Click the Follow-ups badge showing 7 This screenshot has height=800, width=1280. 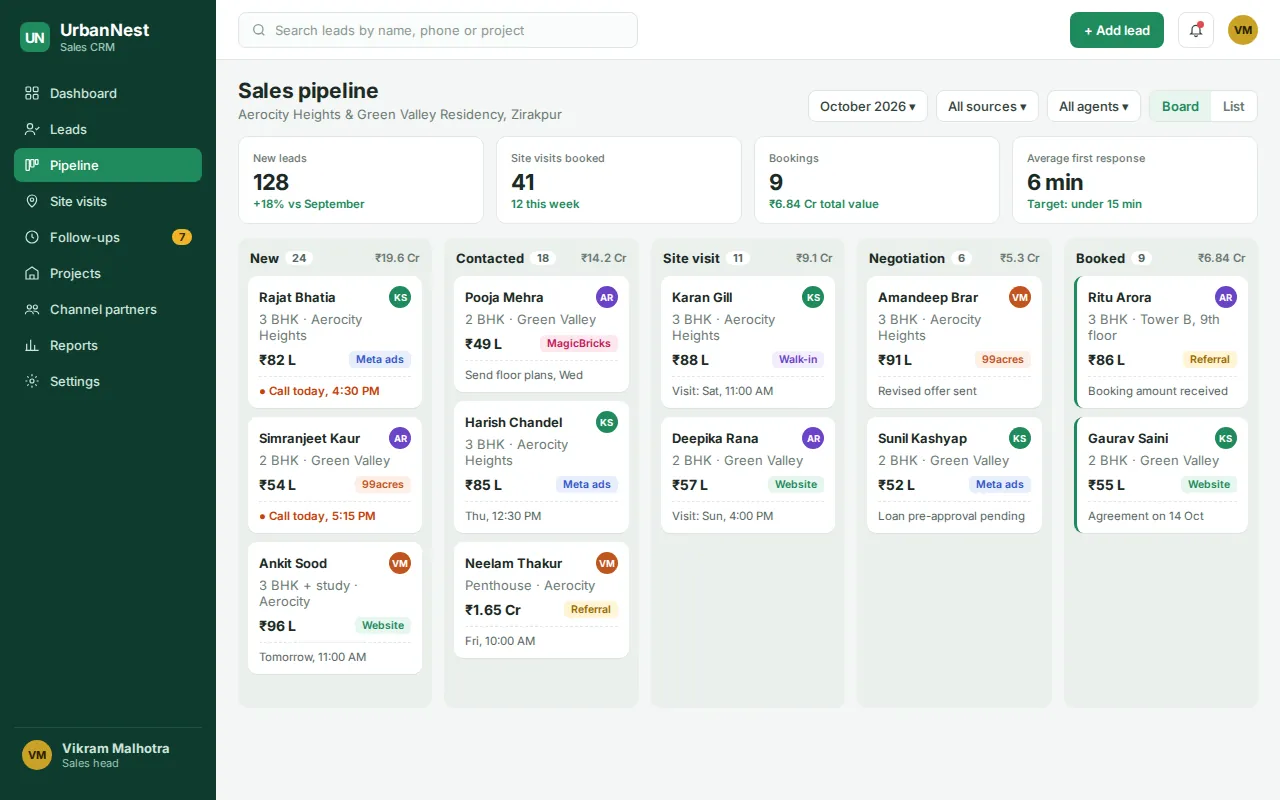pyautogui.click(x=181, y=237)
